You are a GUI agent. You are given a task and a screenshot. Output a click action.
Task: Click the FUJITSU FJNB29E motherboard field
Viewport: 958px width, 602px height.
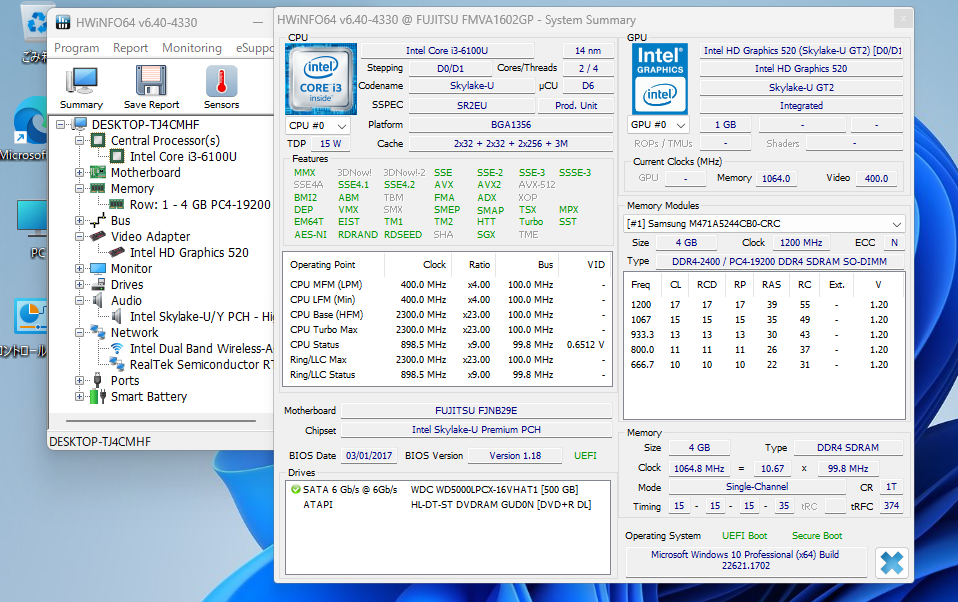point(476,411)
